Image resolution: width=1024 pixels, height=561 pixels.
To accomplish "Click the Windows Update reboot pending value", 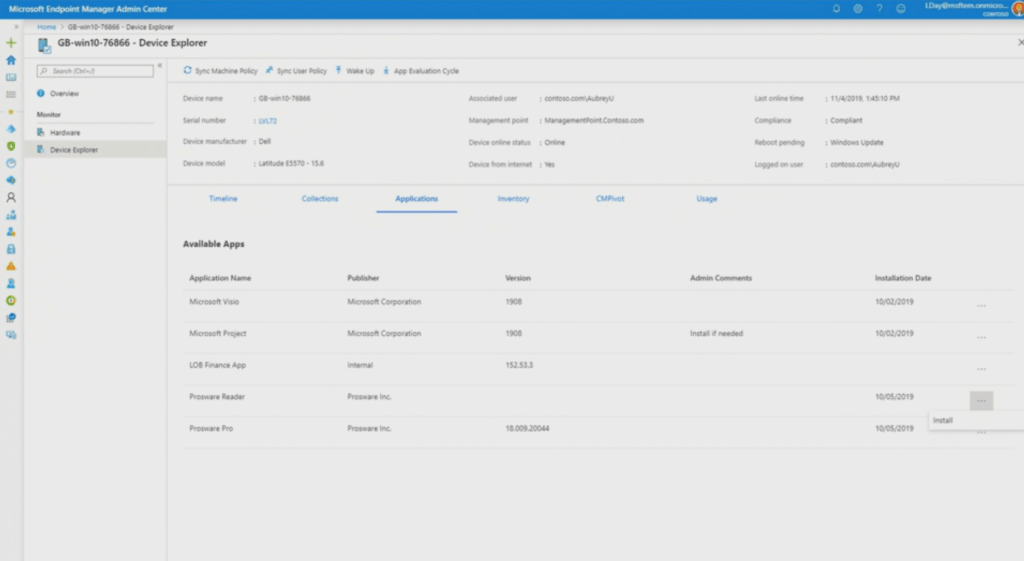I will pyautogui.click(x=857, y=142).
